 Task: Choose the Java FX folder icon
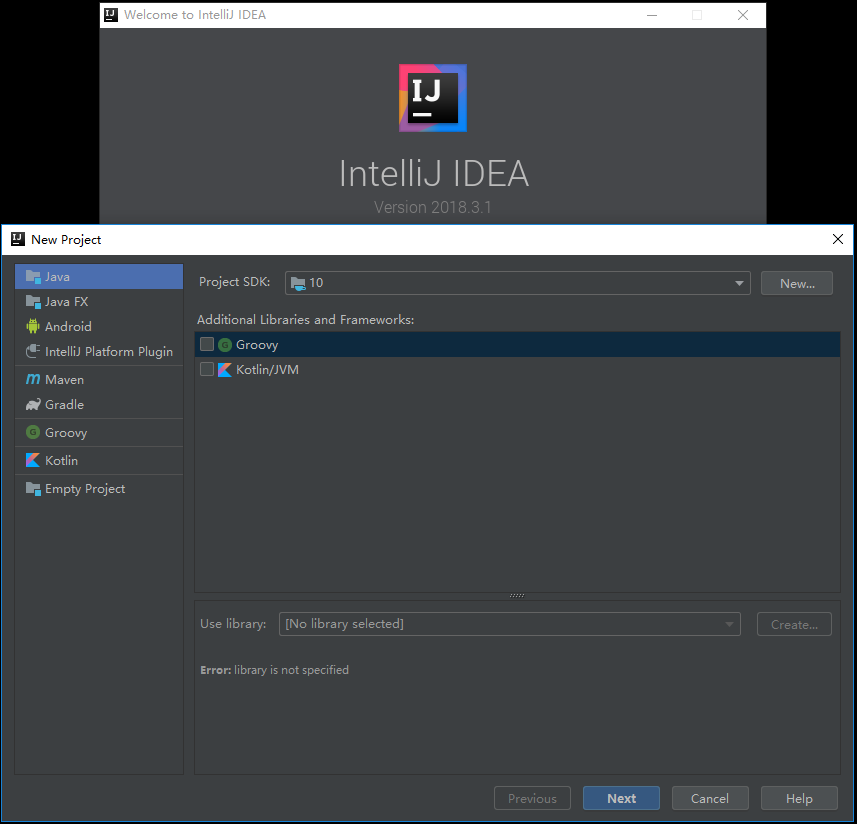point(33,302)
